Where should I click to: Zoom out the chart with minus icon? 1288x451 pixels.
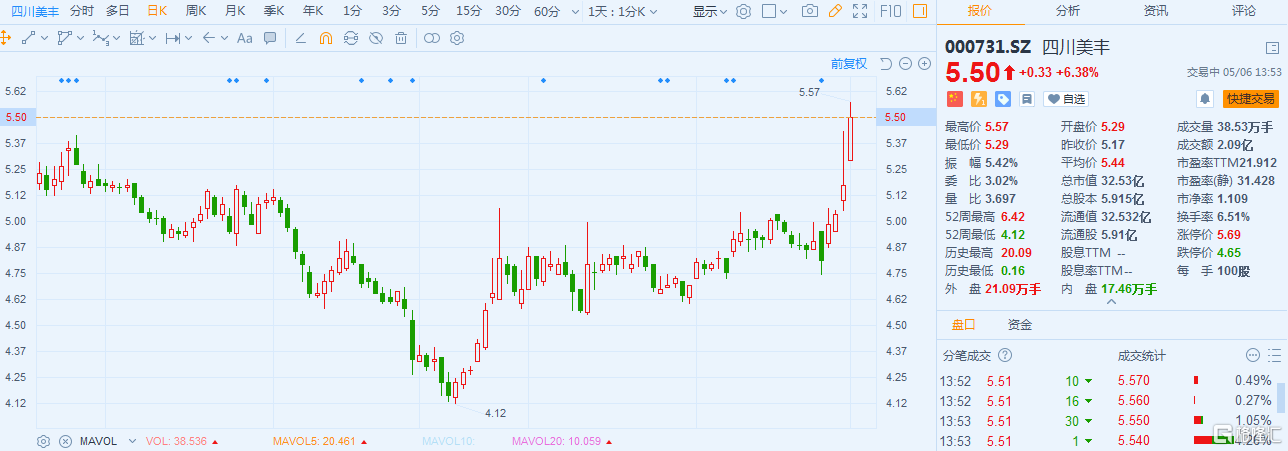[906, 64]
